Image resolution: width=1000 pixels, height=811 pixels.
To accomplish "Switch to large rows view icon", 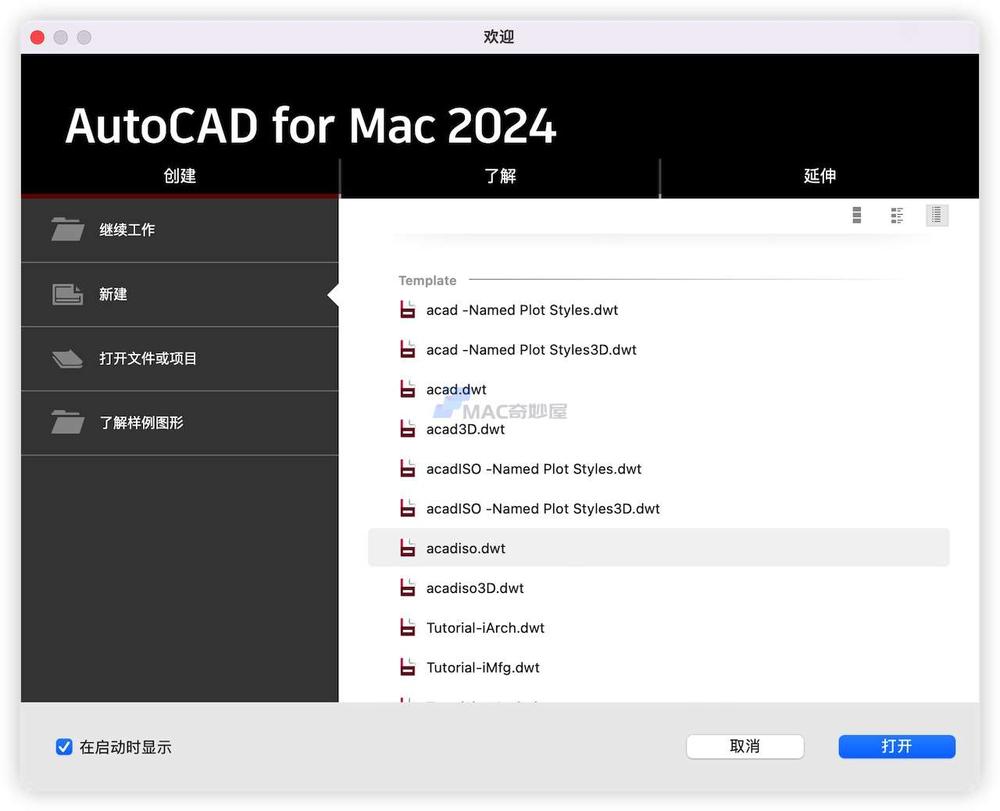I will coord(857,216).
